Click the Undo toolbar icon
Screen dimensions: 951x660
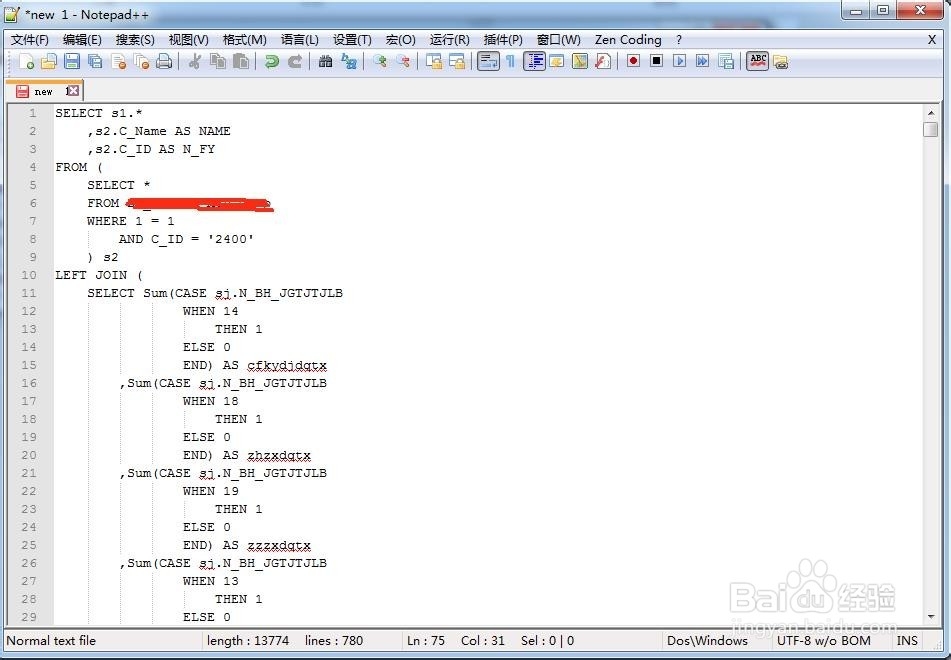tap(271, 61)
